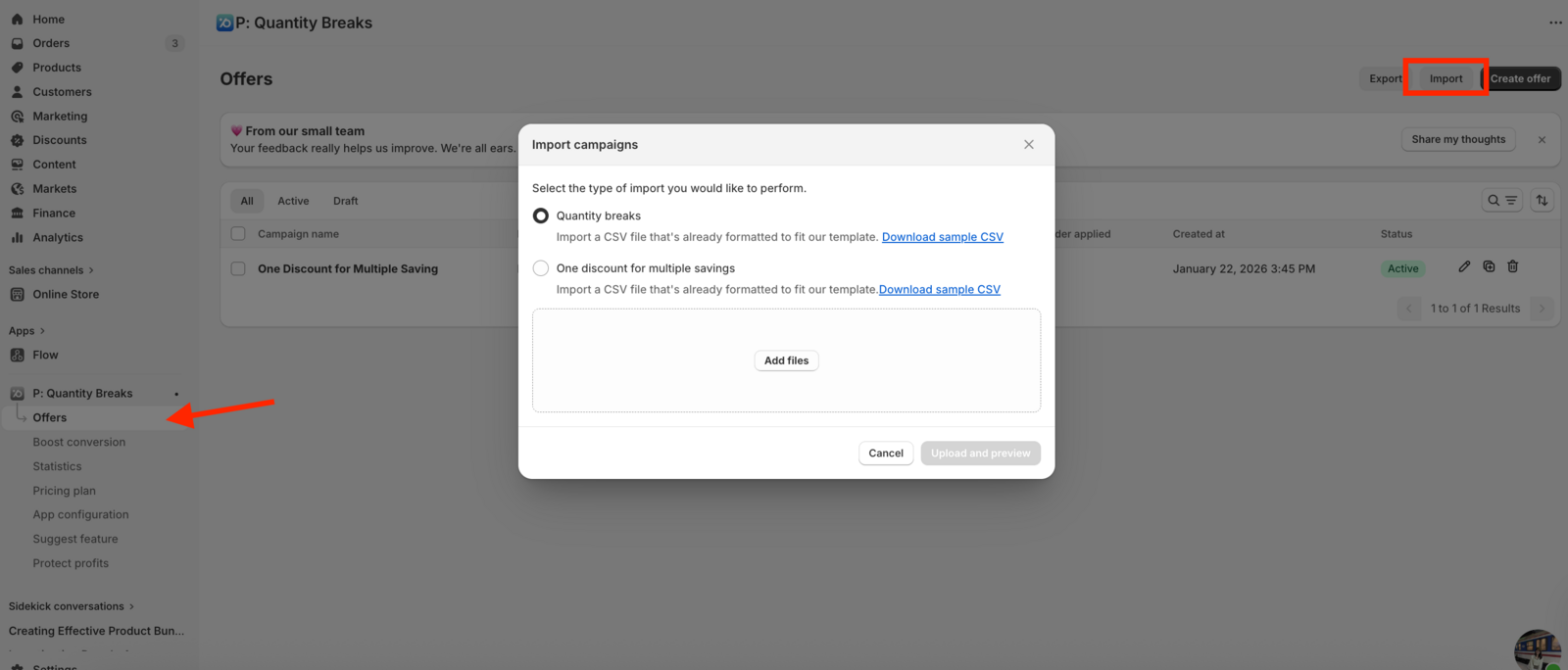Close the Import campaigns dialog
Viewport: 1568px width, 670px height.
pyautogui.click(x=1029, y=144)
